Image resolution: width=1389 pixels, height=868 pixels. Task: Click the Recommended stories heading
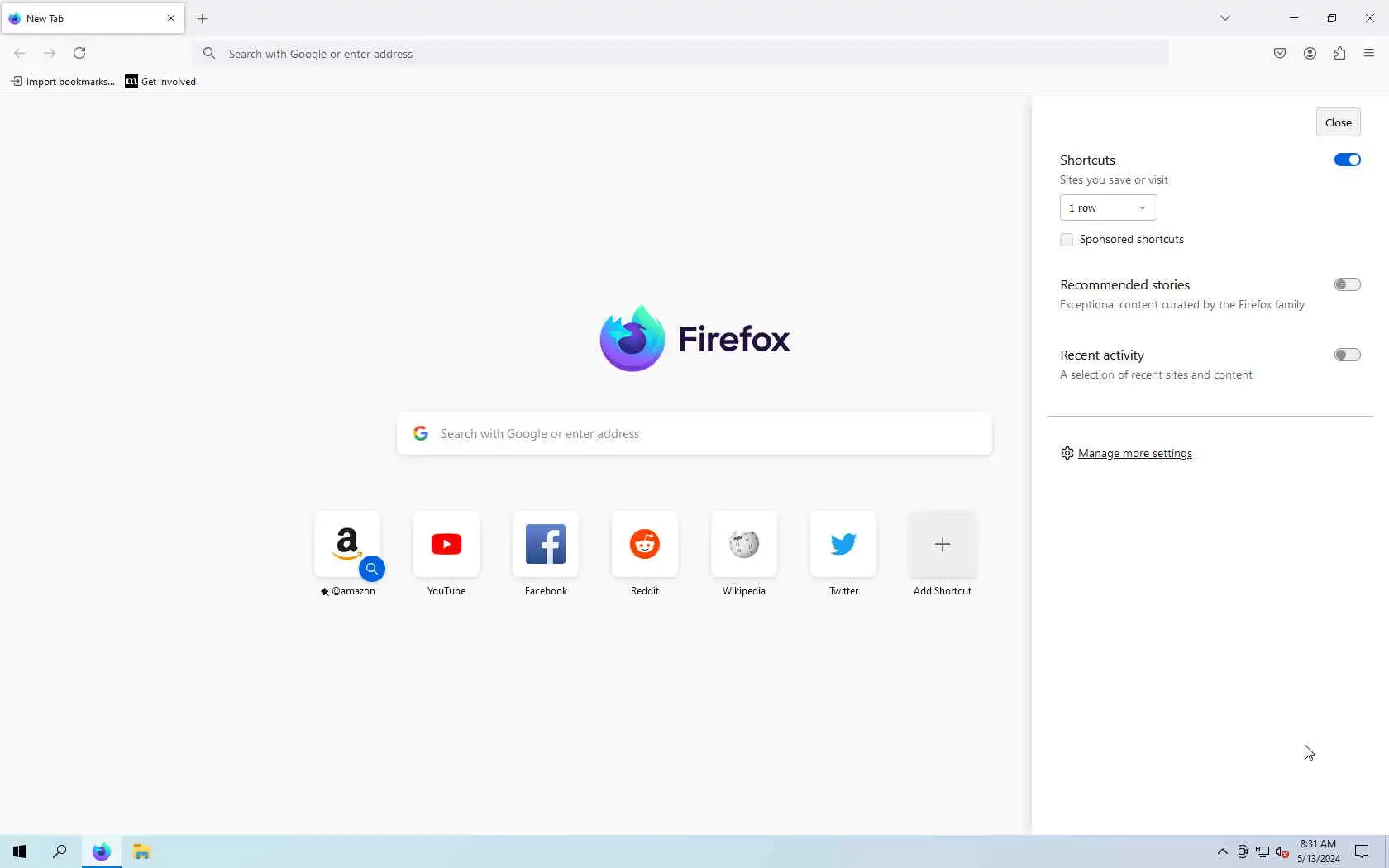[1124, 285]
